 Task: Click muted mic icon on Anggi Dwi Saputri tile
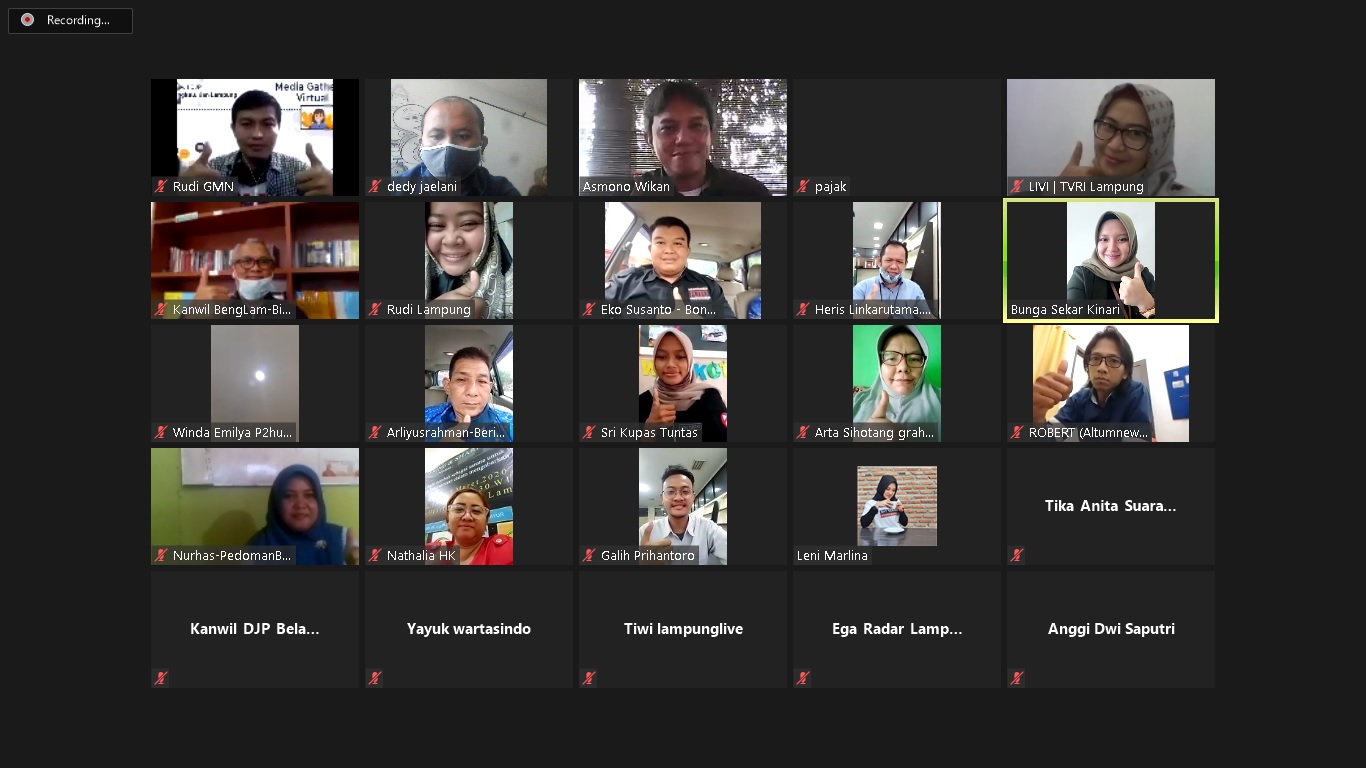click(1017, 678)
